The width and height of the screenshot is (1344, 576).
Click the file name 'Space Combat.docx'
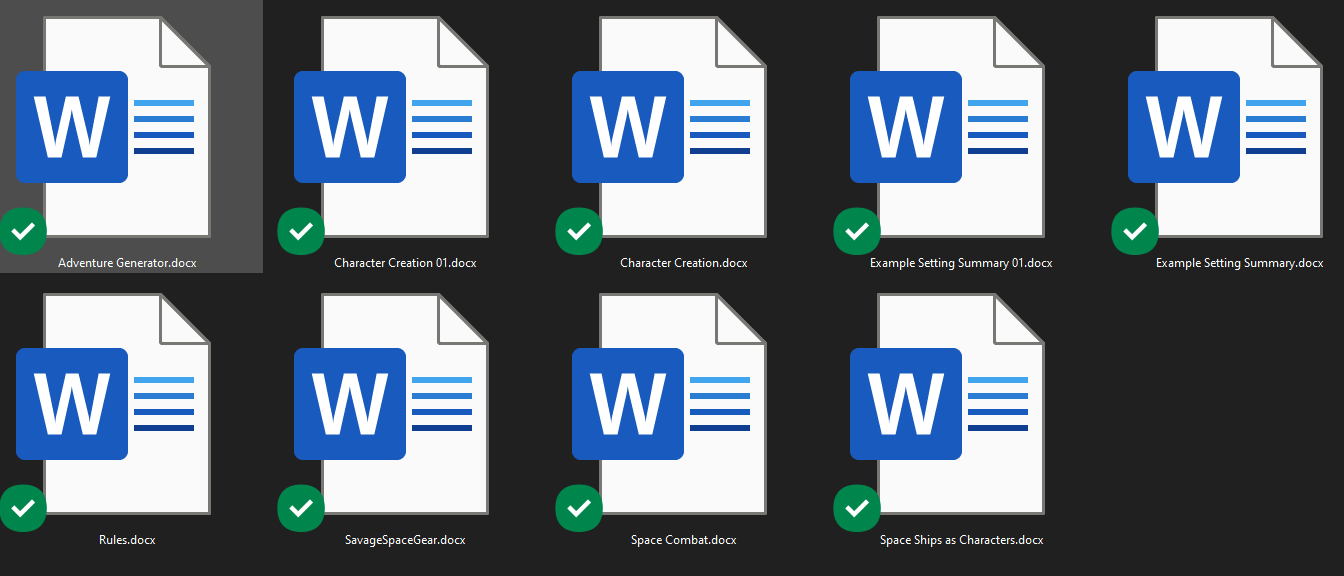coord(684,540)
